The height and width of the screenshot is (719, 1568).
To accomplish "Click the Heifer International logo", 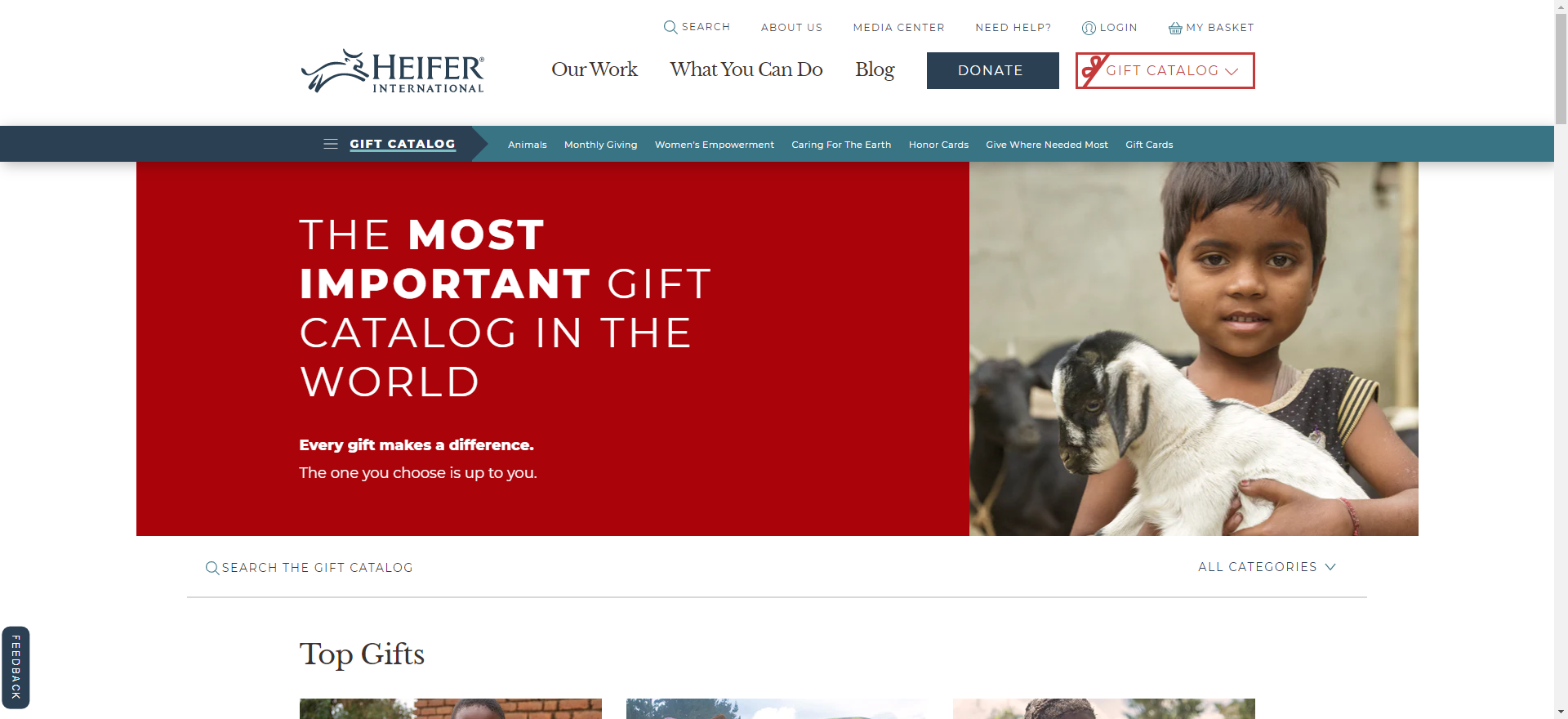I will coord(393,71).
